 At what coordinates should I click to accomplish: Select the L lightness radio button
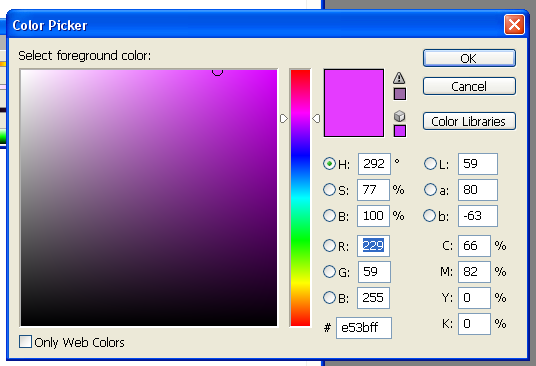tap(430, 164)
